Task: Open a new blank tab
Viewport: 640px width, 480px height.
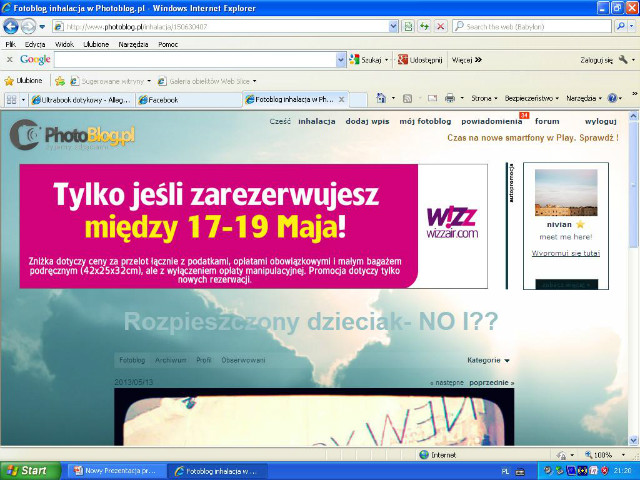Action: click(x=358, y=99)
